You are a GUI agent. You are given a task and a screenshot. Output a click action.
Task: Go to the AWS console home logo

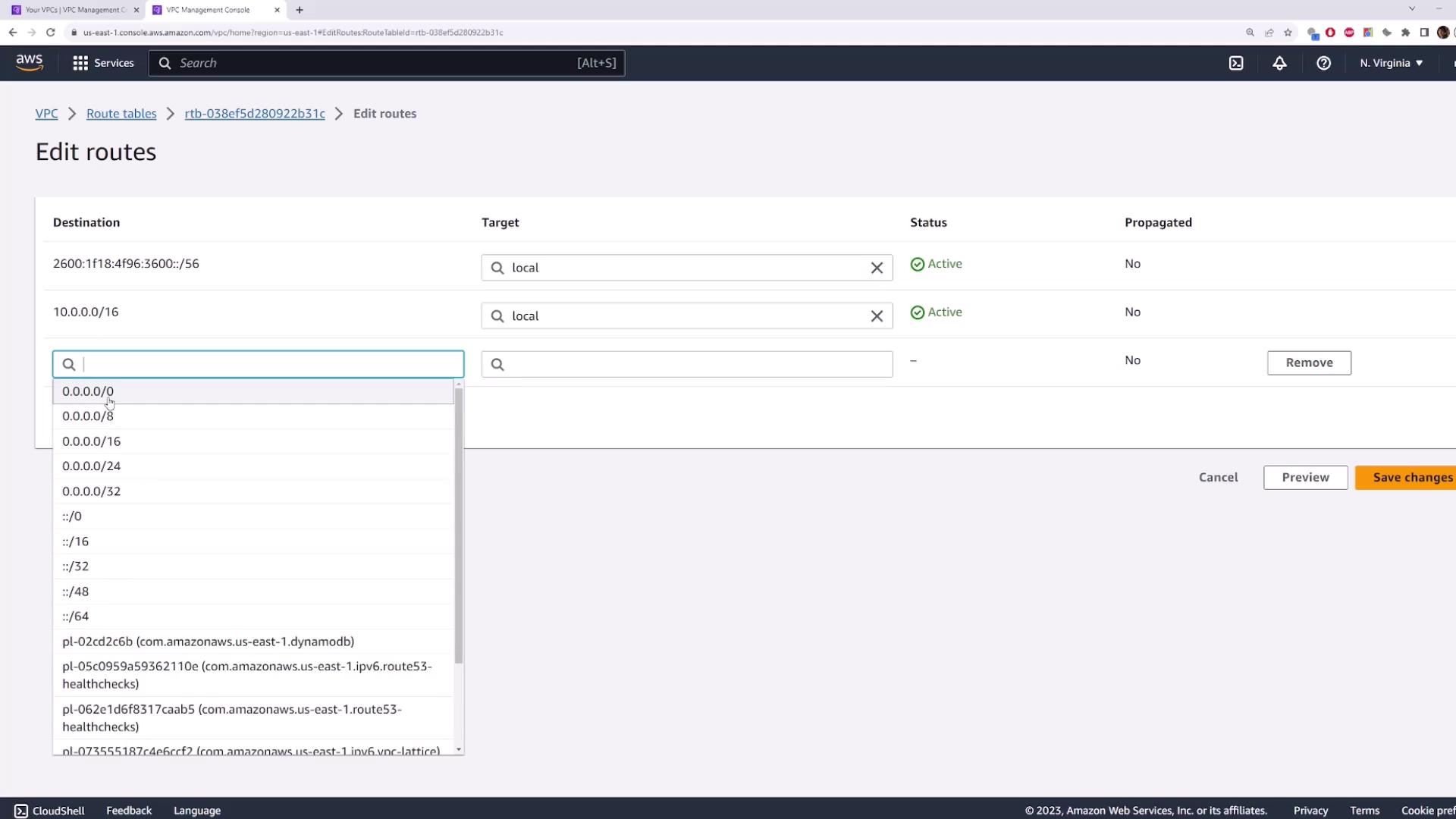pos(30,62)
